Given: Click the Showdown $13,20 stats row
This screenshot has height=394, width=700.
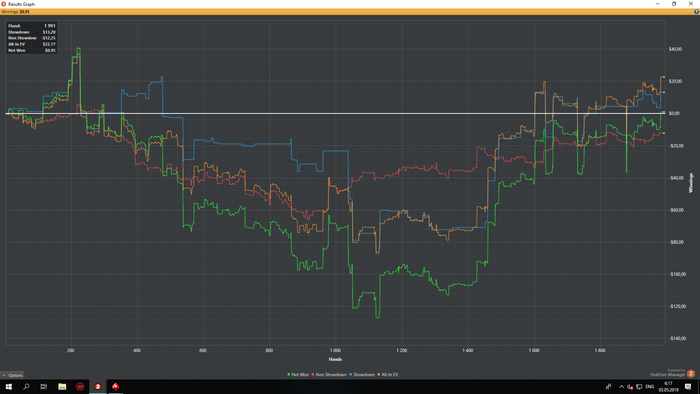Looking at the screenshot, I should point(32,32).
